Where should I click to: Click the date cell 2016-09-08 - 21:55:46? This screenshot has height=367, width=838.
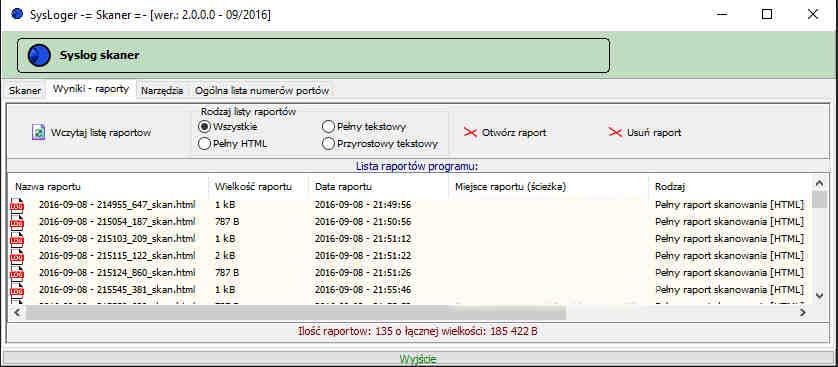363,290
